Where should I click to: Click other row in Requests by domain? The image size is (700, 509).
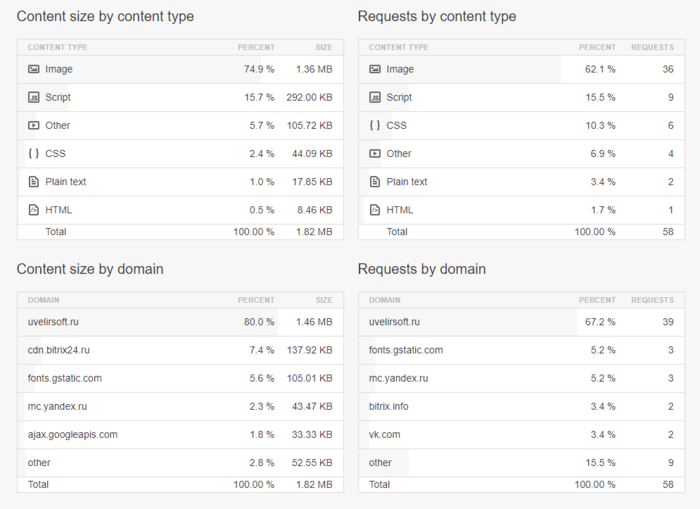click(x=521, y=463)
